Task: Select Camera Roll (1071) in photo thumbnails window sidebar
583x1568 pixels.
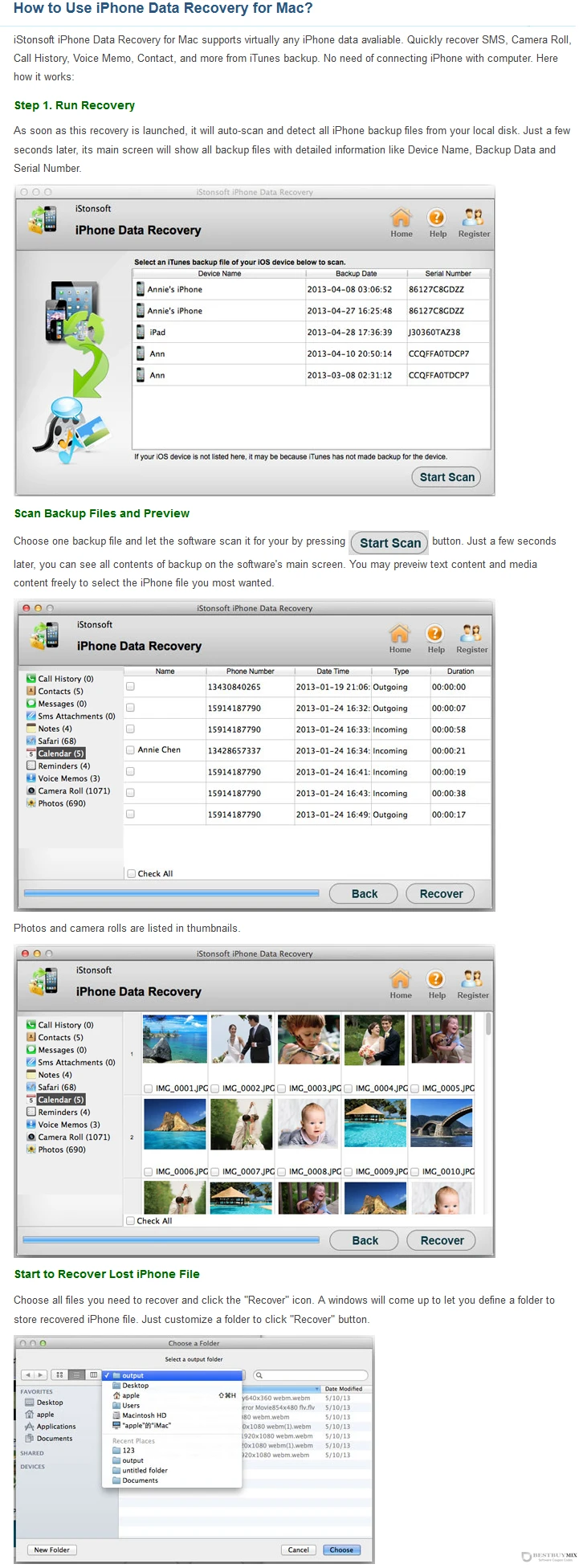Action: 69,1137
